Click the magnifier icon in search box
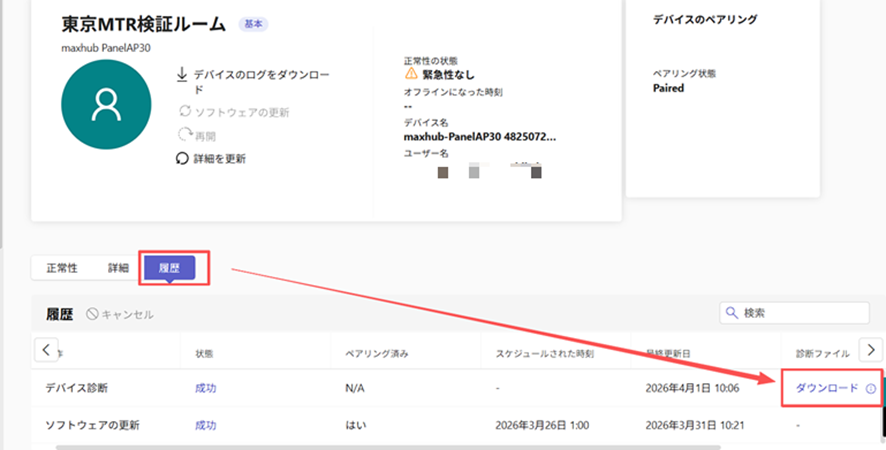The image size is (886, 450). tap(733, 313)
